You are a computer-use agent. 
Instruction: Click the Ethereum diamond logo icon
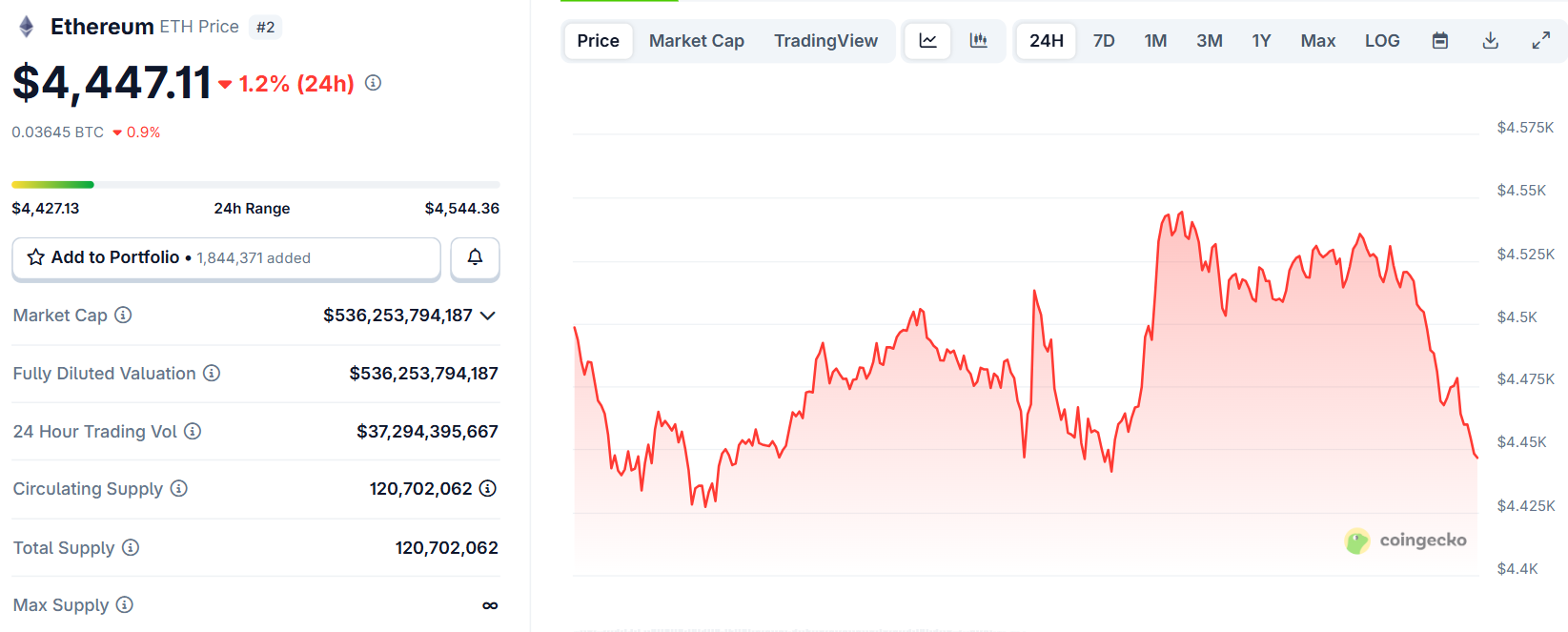[x=27, y=27]
